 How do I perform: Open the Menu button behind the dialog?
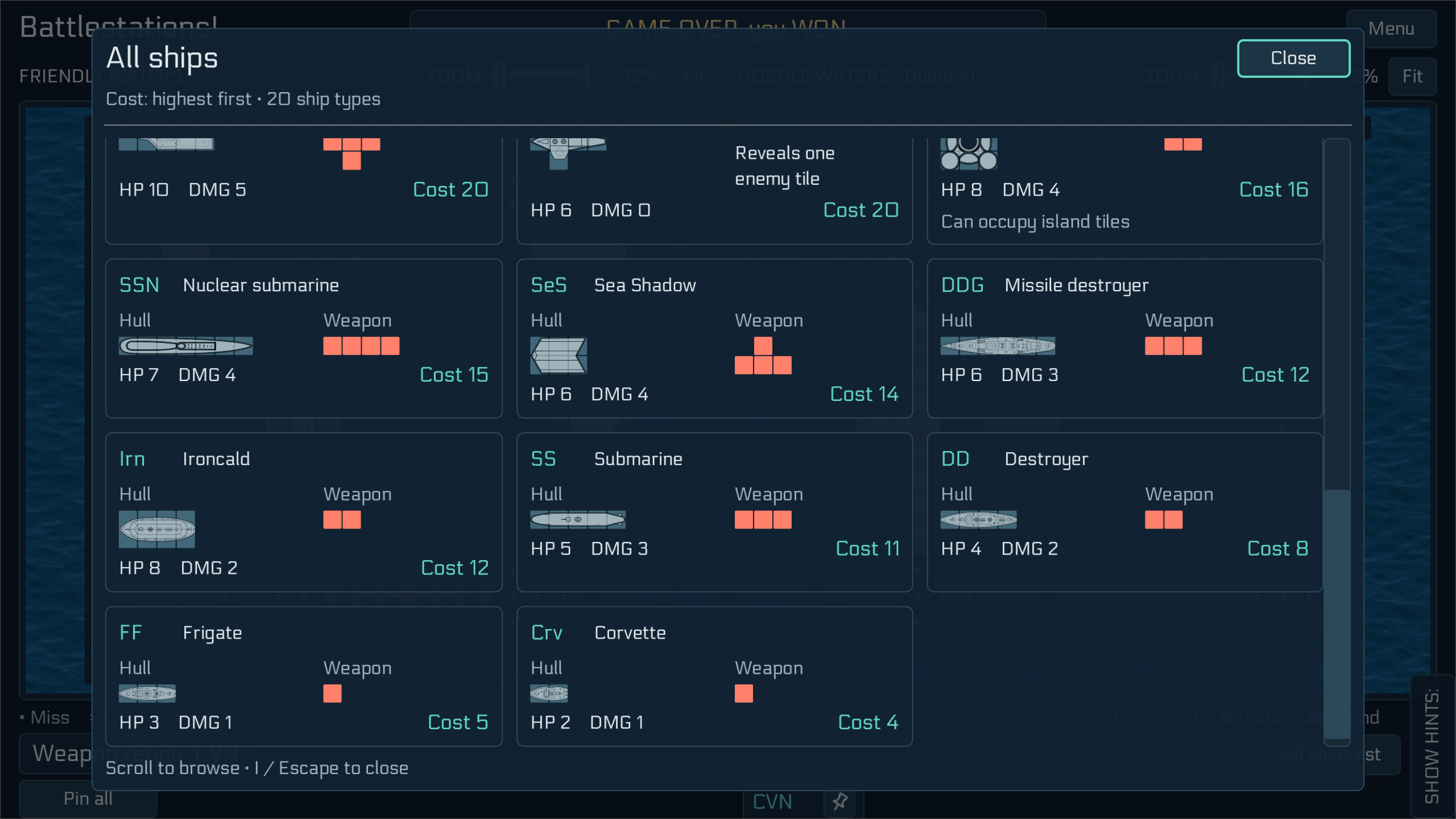click(x=1391, y=28)
